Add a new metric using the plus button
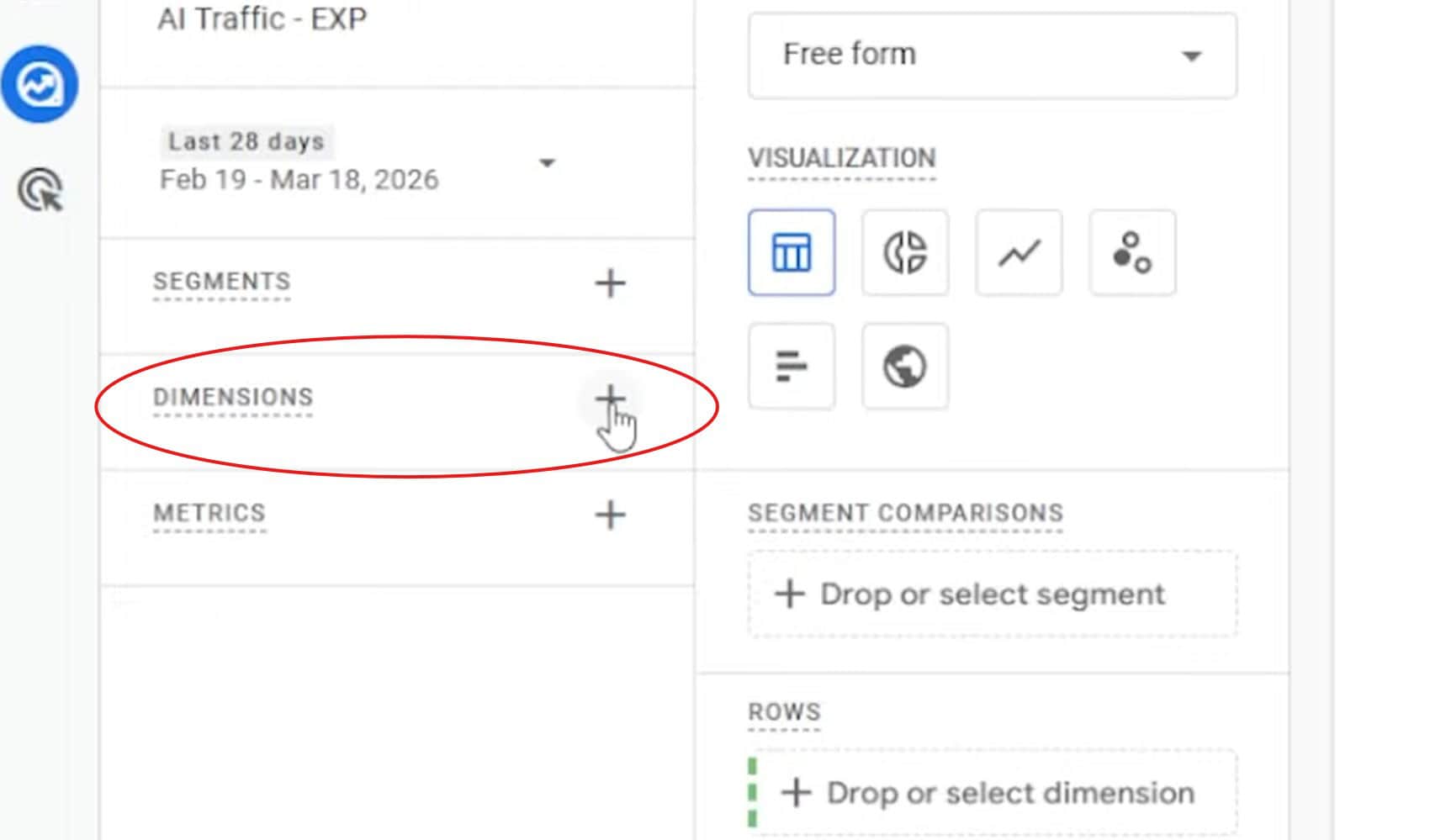 click(x=612, y=515)
